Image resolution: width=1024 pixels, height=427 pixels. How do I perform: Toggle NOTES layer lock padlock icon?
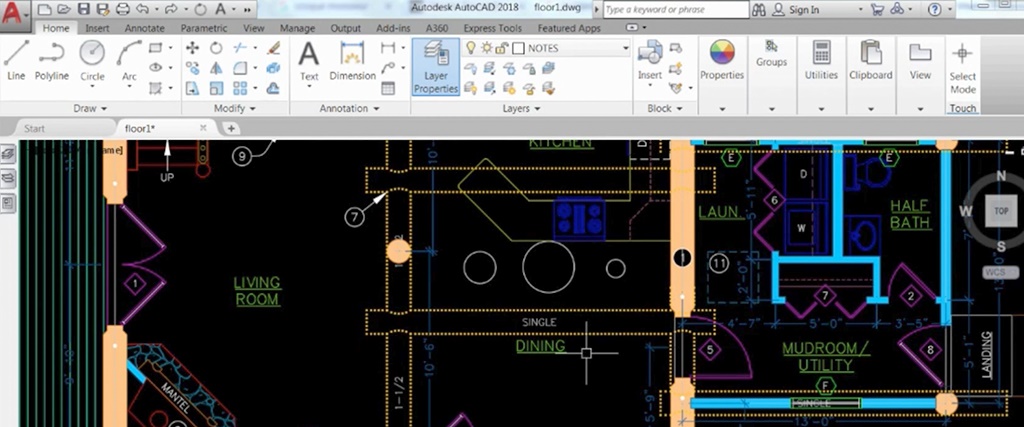(x=502, y=48)
